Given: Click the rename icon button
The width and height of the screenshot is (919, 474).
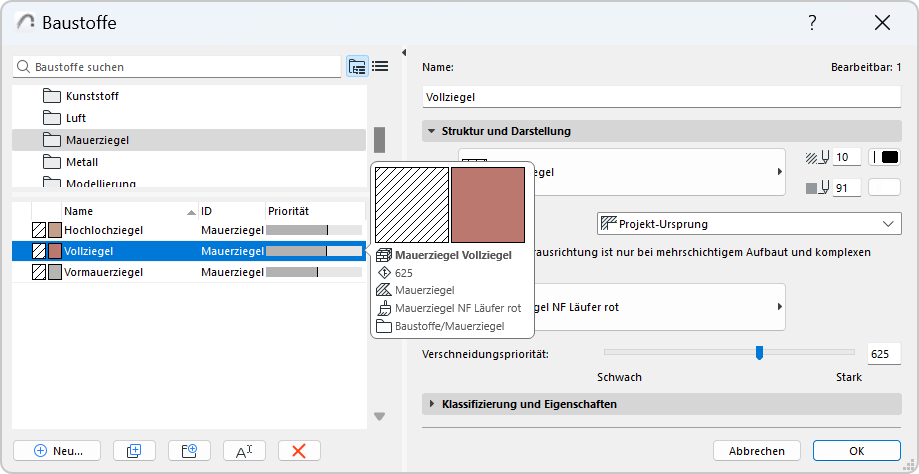Looking at the screenshot, I should 244,451.
